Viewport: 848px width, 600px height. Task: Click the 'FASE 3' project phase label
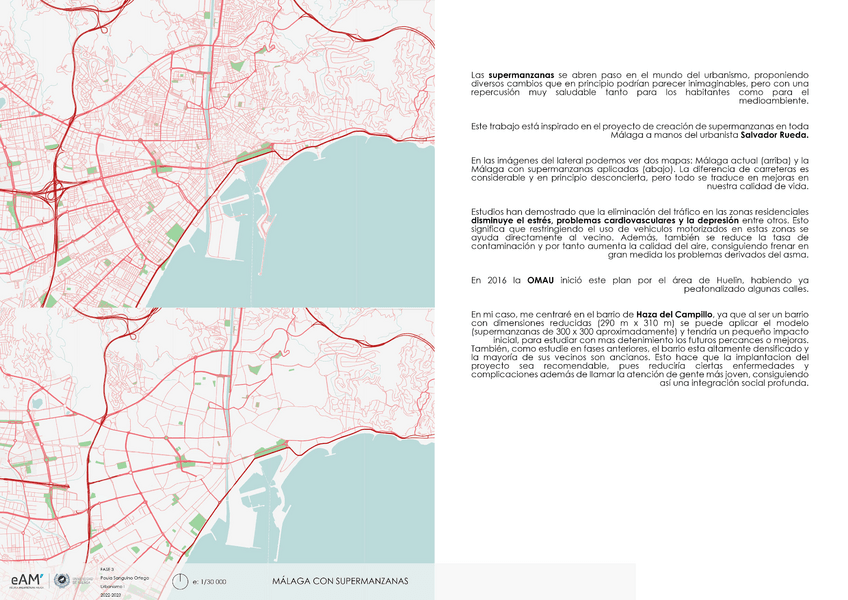coord(106,570)
